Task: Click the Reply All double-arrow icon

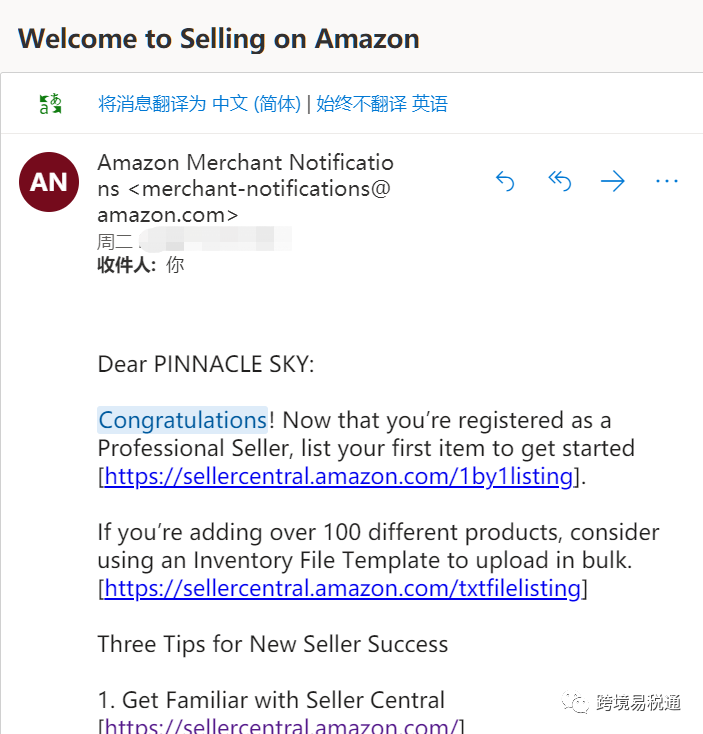Action: point(559,181)
